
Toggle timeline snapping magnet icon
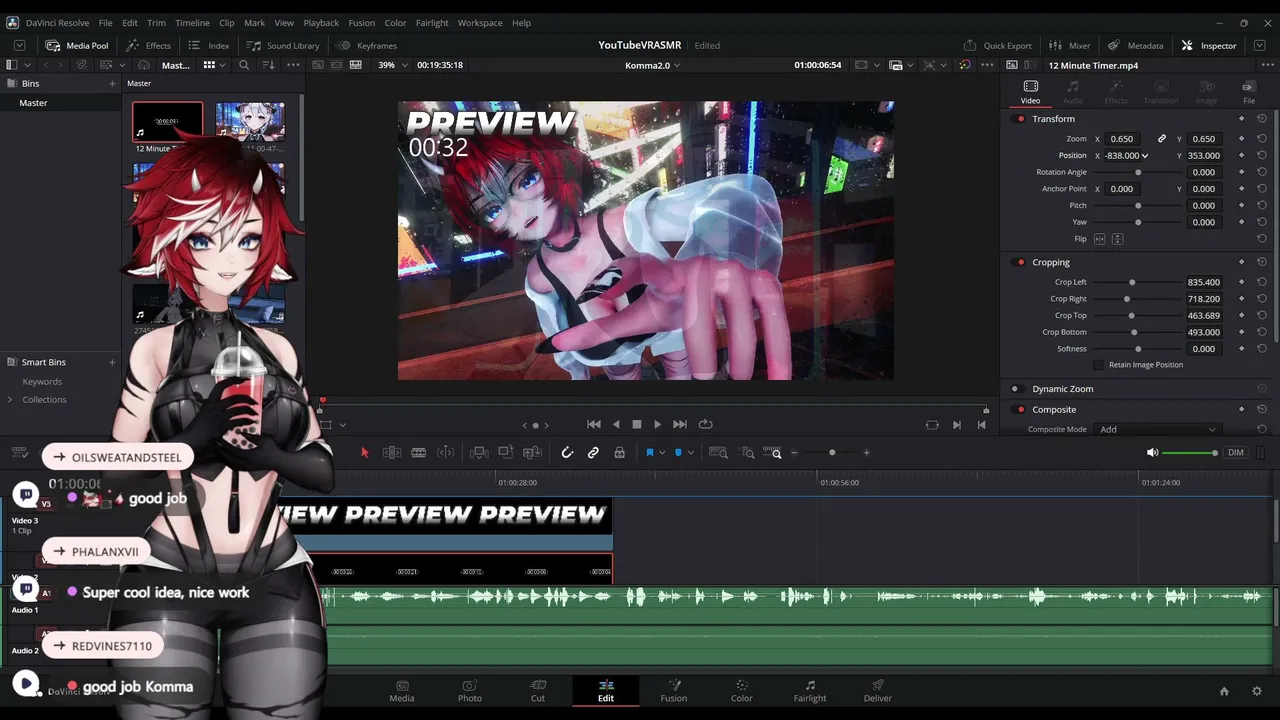coord(567,453)
